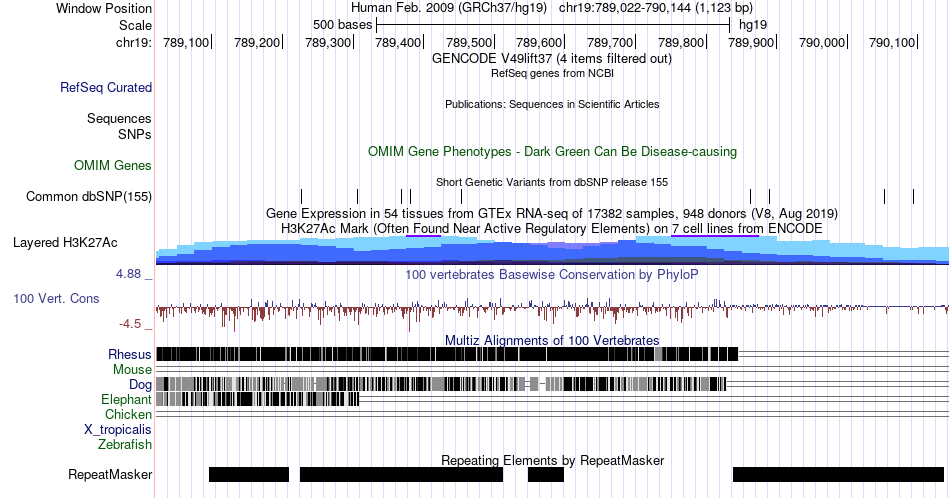Select the X_tropicalis alignment row label
This screenshot has width=950, height=498.
point(118,430)
